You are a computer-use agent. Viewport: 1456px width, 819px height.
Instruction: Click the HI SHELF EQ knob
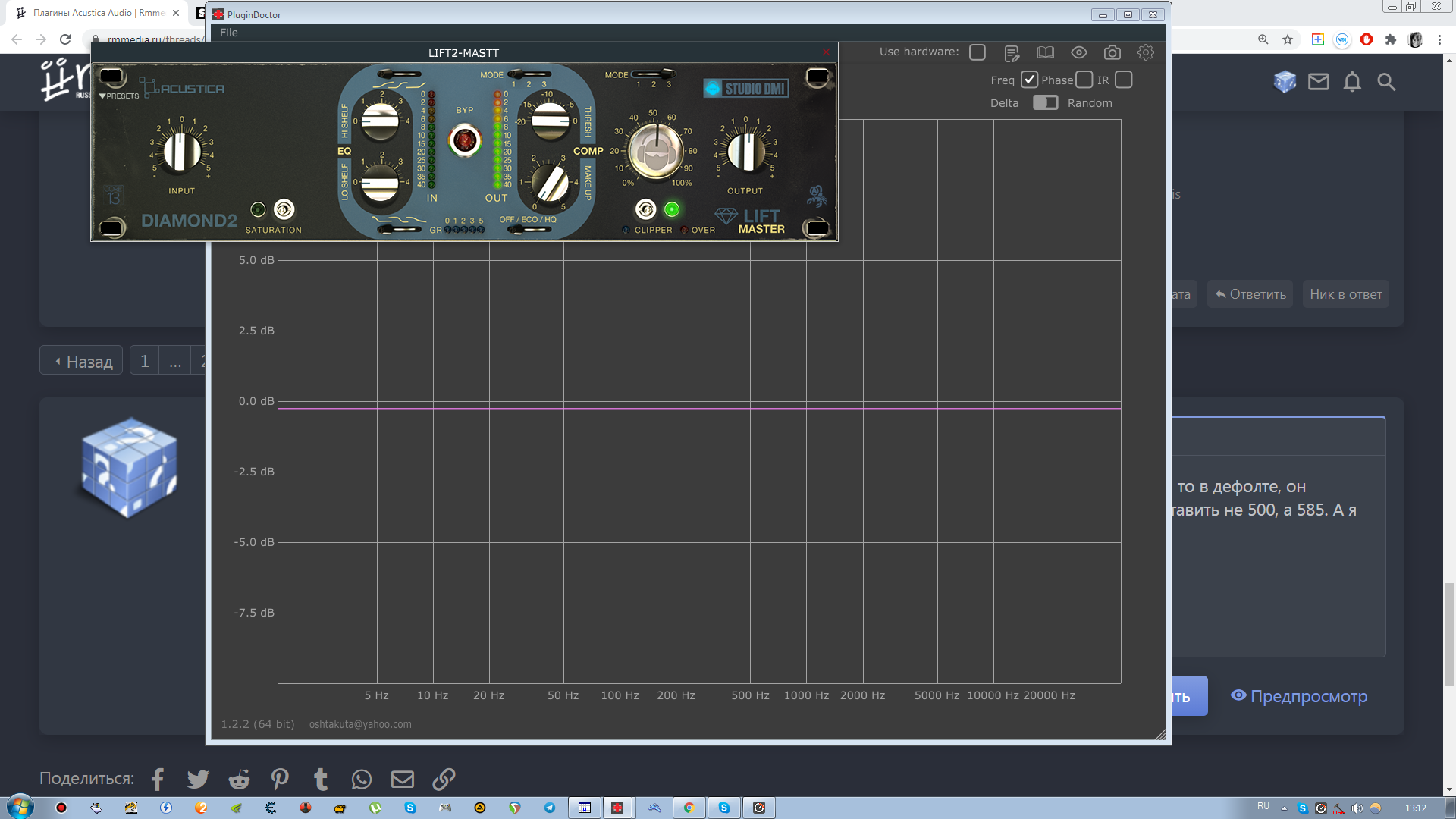[x=380, y=121]
